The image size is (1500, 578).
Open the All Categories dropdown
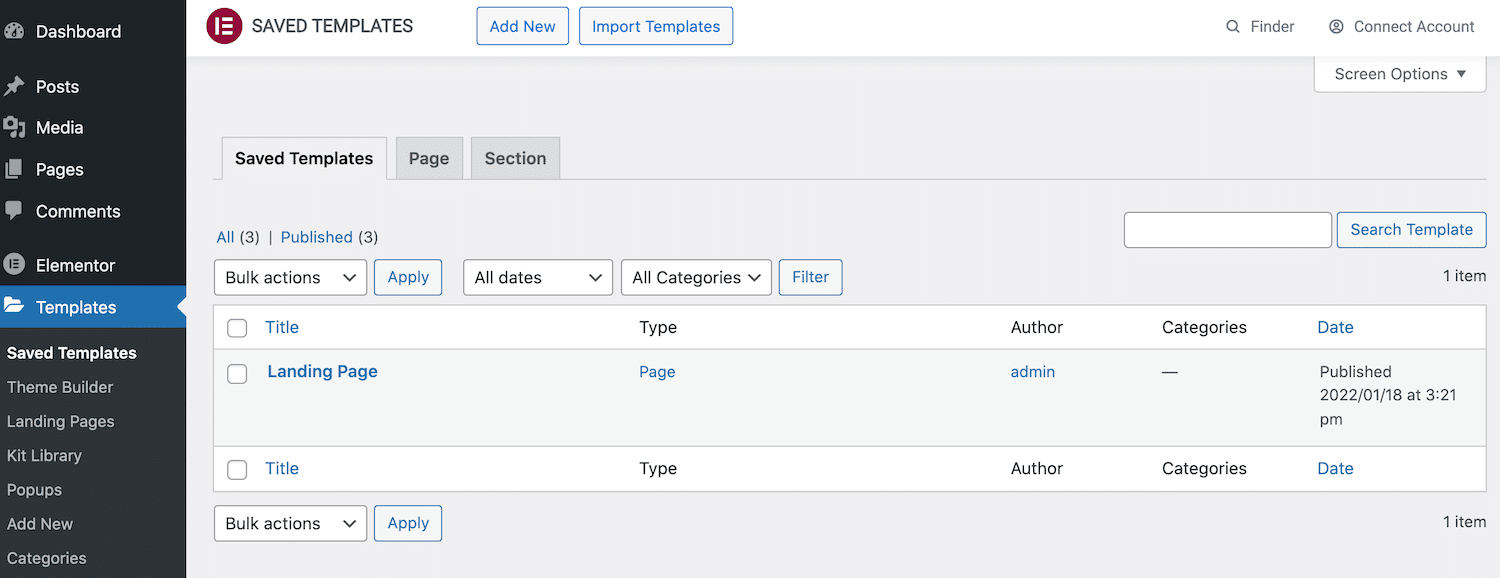tap(696, 277)
